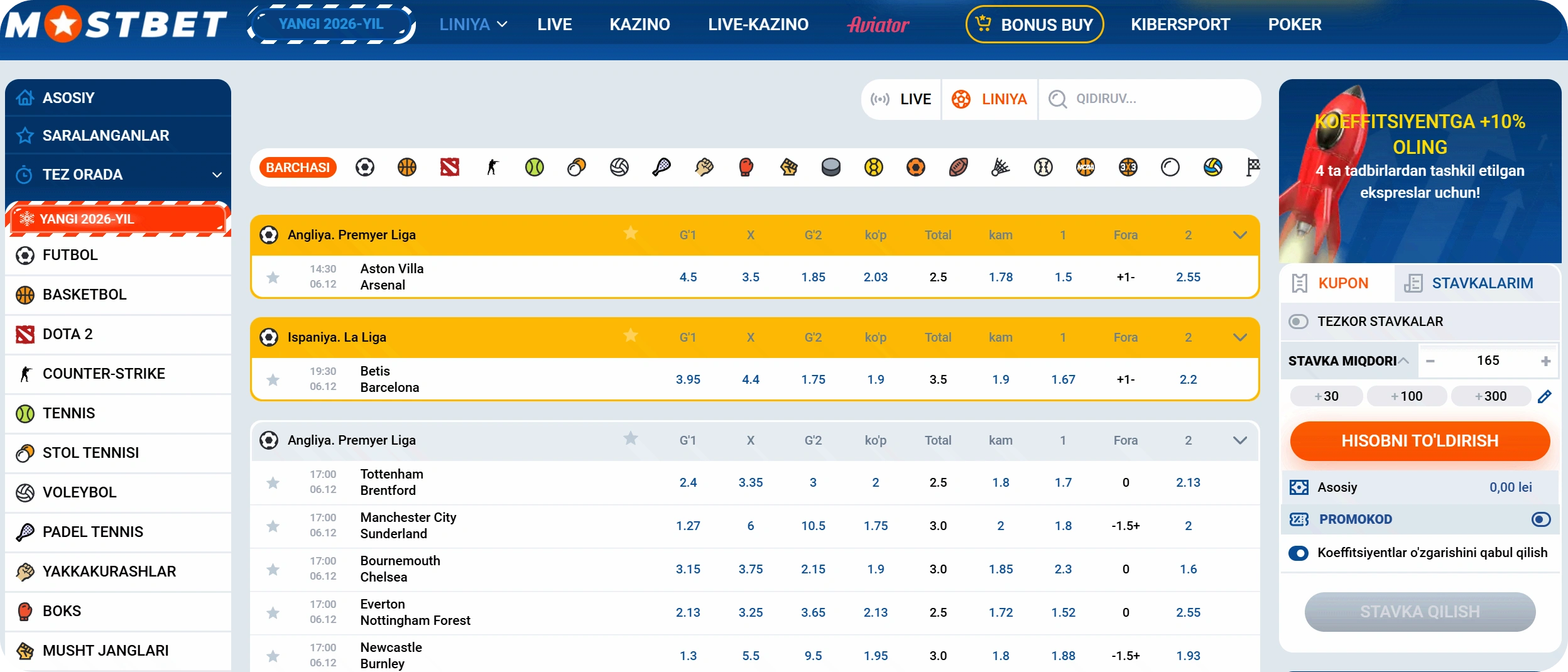Click the QIDIRUV search field
This screenshot has width=1568, height=672.
(x=1150, y=99)
